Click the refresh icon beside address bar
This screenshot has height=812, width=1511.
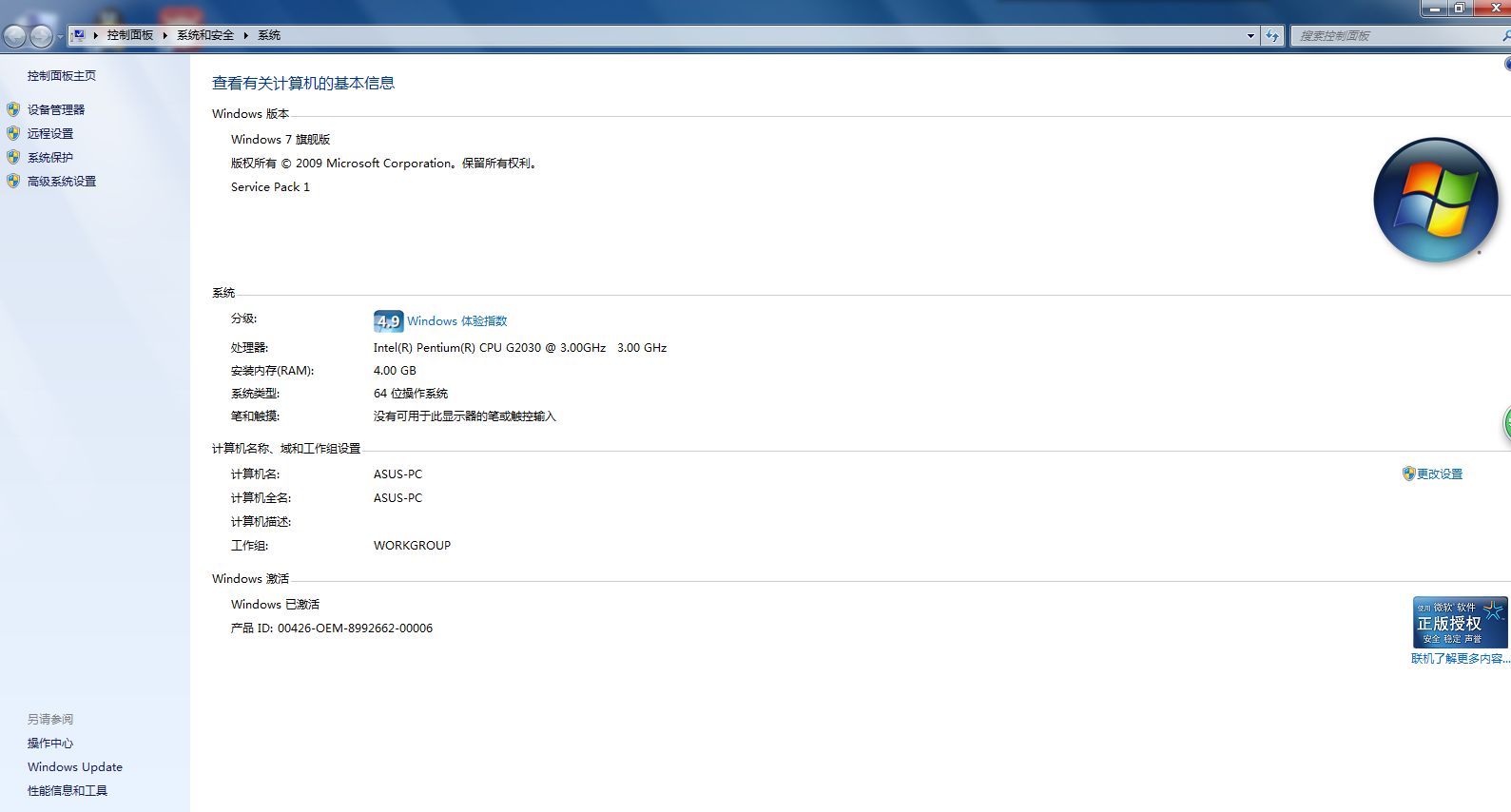click(x=1272, y=35)
